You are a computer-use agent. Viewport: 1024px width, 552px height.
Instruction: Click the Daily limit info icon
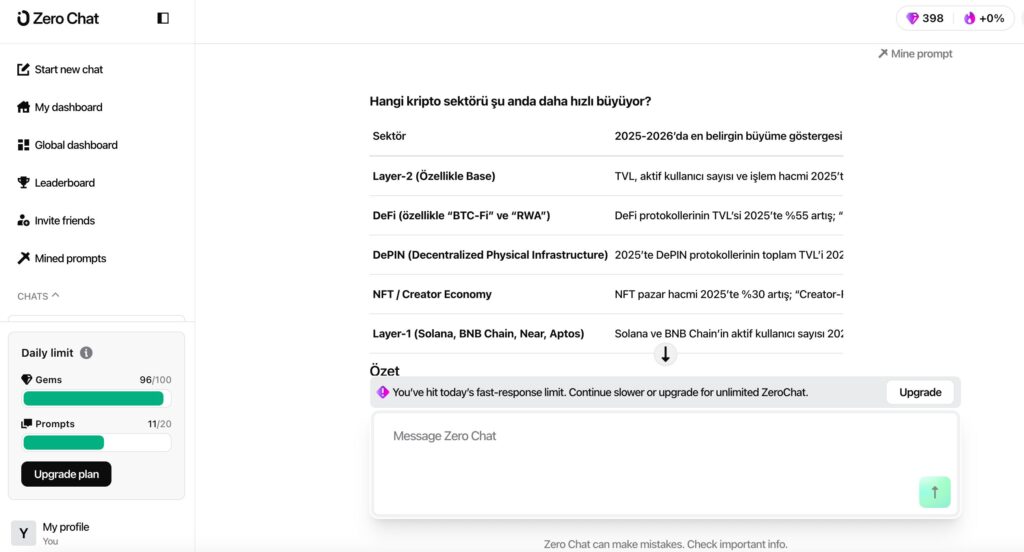(87, 353)
